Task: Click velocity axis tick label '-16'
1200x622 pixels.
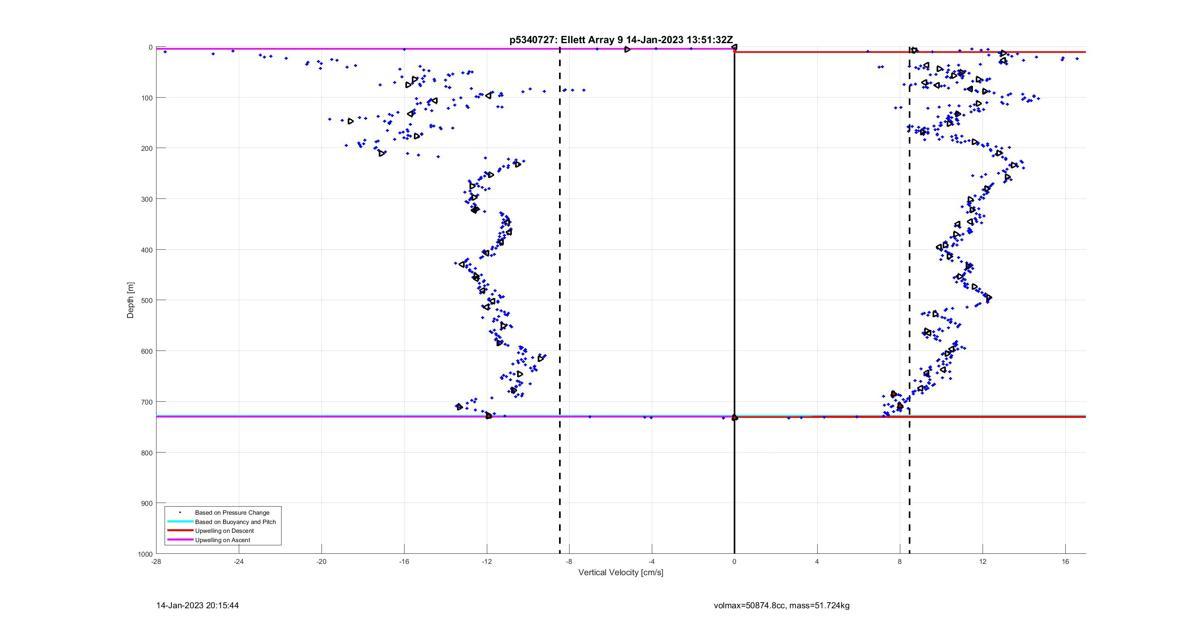Action: coord(404,562)
